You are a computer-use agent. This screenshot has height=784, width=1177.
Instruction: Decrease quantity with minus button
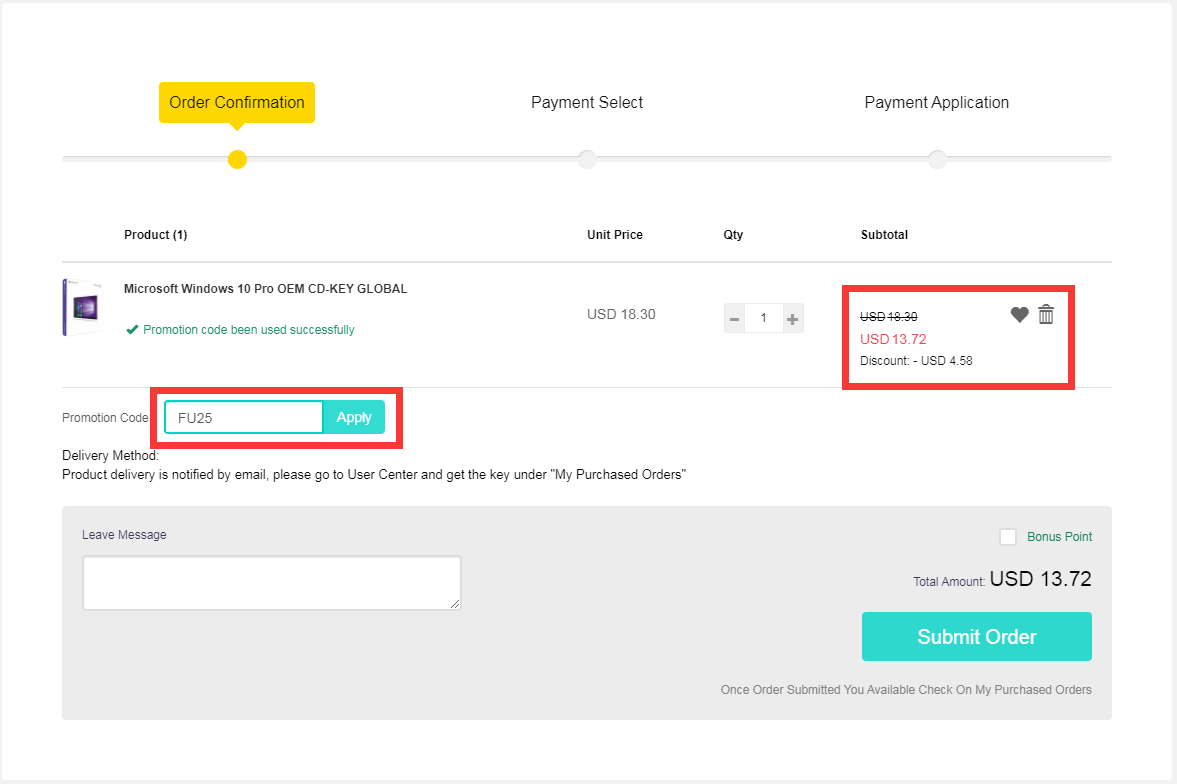[735, 319]
